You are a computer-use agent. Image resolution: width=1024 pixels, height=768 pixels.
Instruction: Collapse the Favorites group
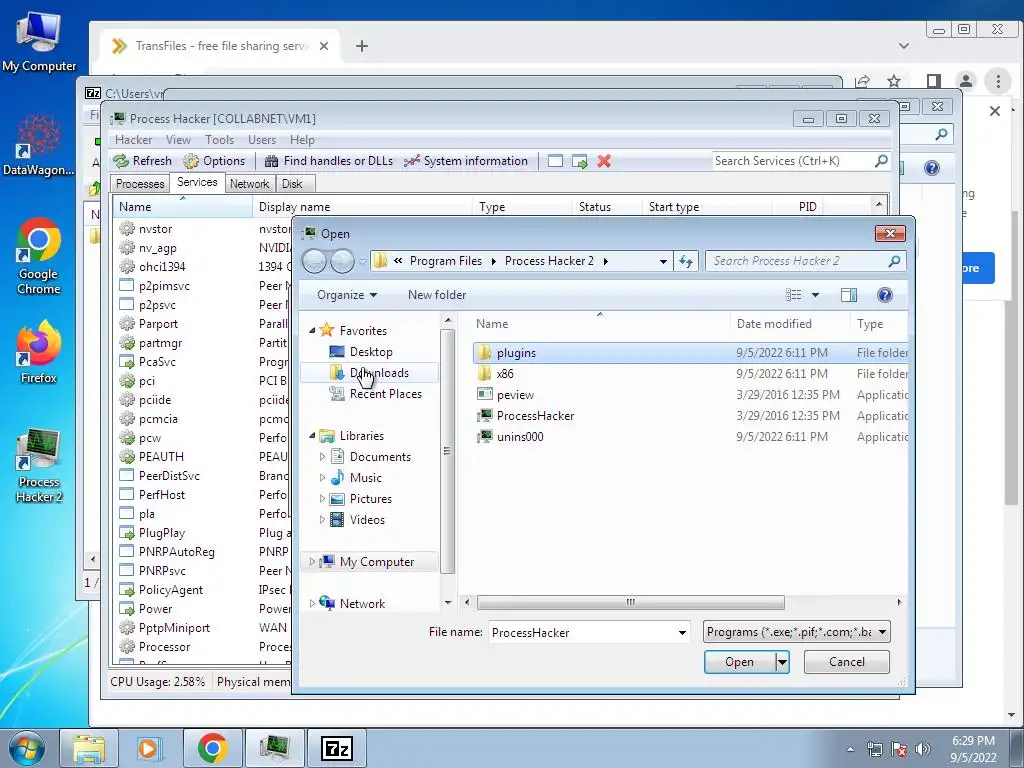click(x=312, y=330)
